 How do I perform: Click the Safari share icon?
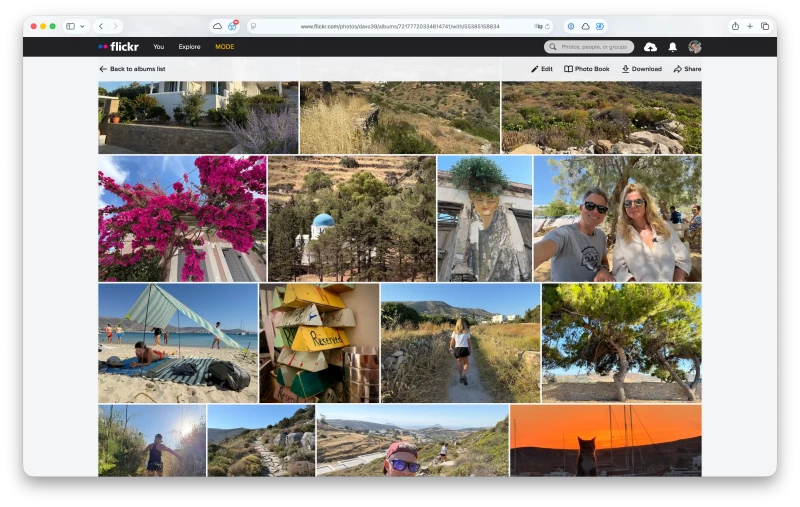click(x=735, y=26)
